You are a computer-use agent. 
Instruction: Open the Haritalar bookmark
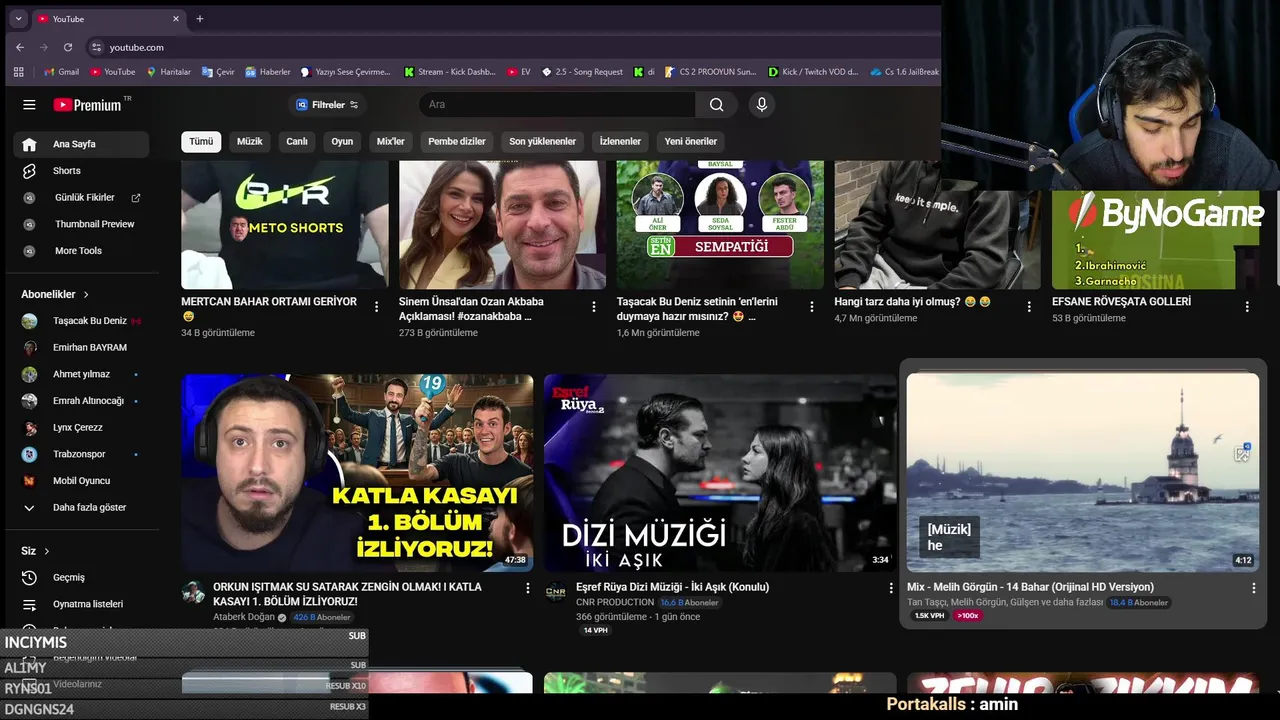[169, 72]
